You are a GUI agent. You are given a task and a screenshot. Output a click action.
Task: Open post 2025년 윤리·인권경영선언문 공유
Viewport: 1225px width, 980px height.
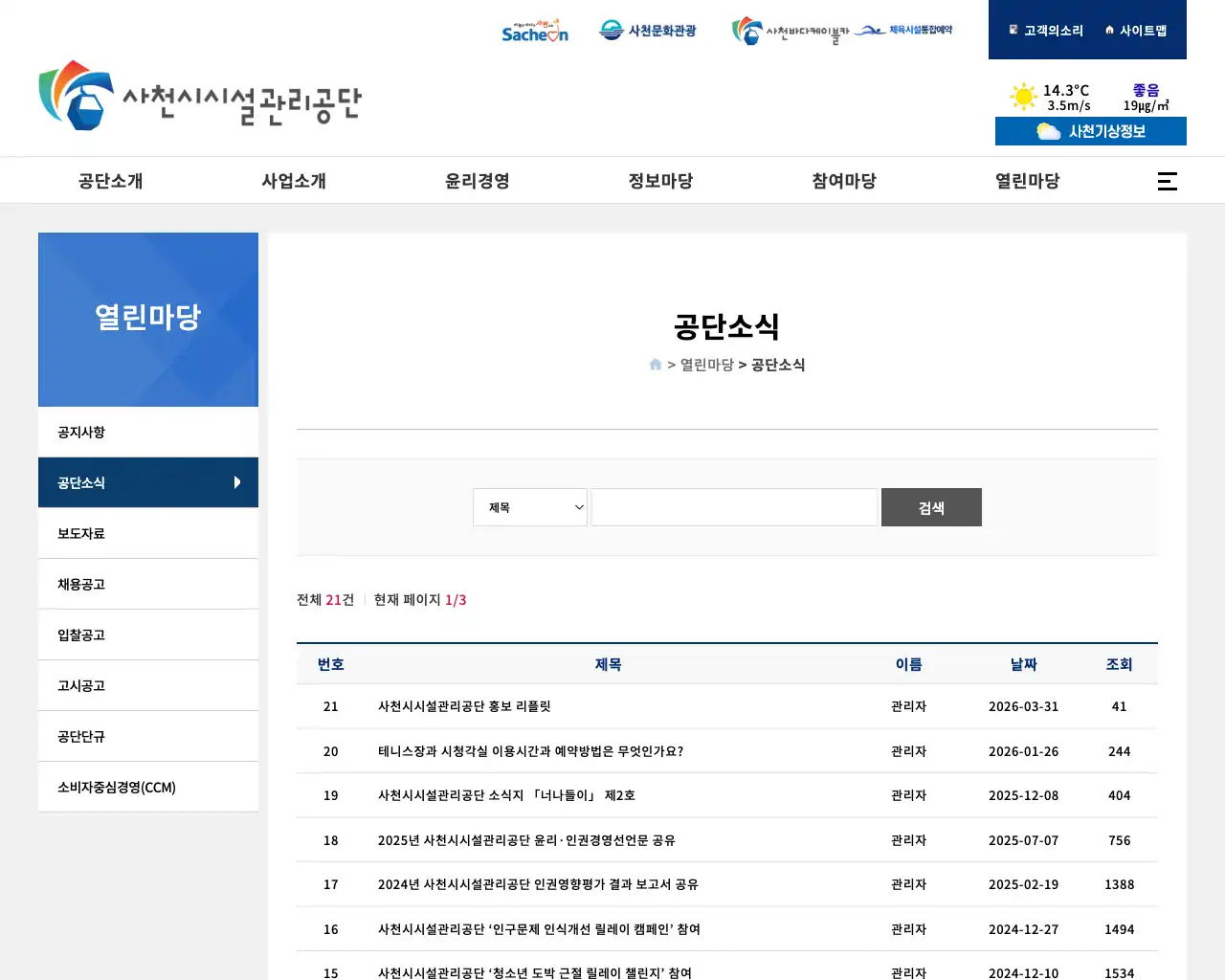(x=526, y=840)
